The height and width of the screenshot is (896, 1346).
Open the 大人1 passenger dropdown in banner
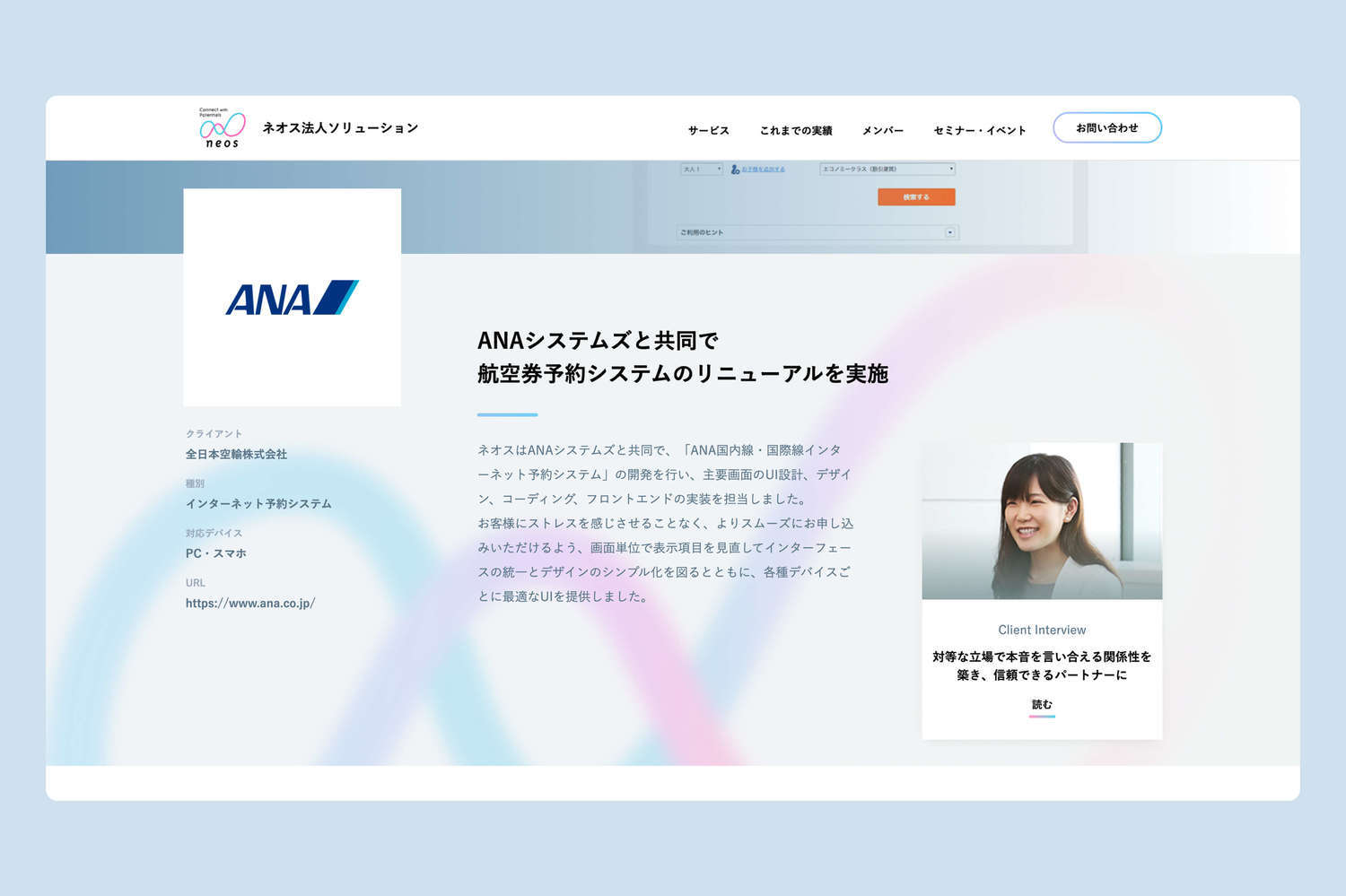702,169
